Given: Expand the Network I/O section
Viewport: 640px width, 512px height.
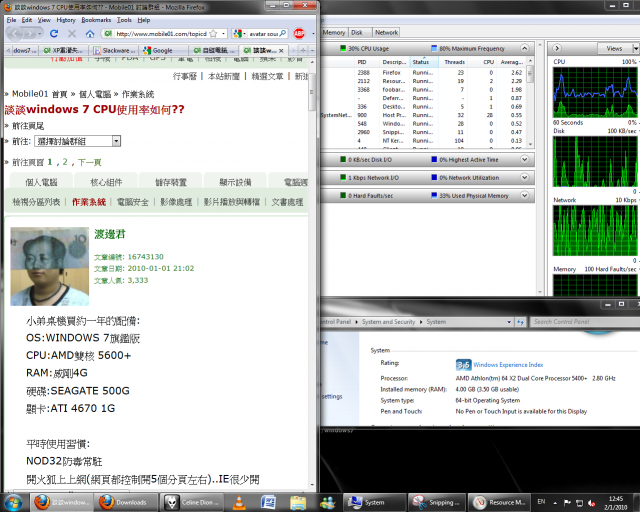Looking at the screenshot, I should tap(524, 177).
